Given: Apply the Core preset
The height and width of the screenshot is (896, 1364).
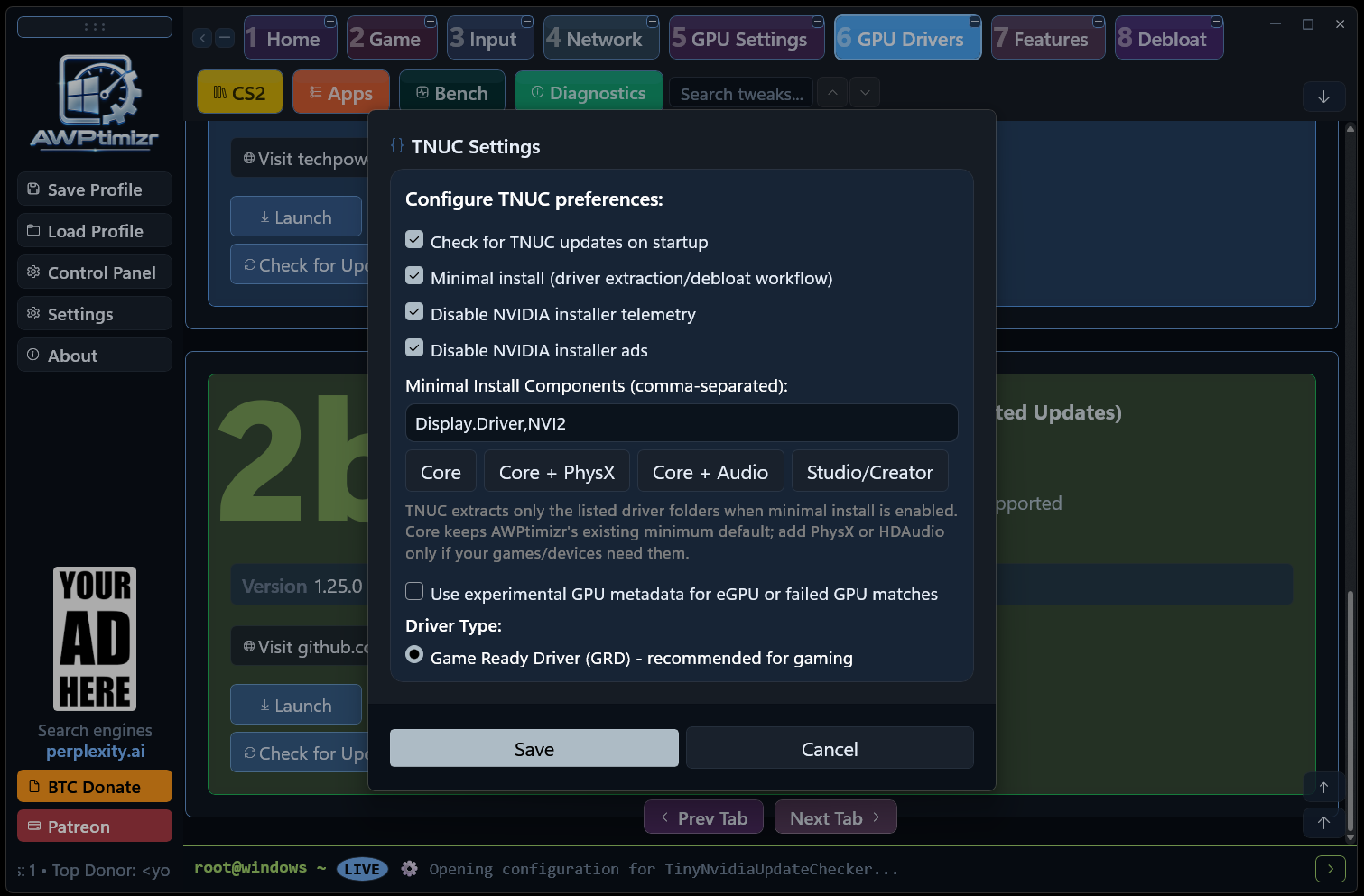Looking at the screenshot, I should (x=441, y=472).
